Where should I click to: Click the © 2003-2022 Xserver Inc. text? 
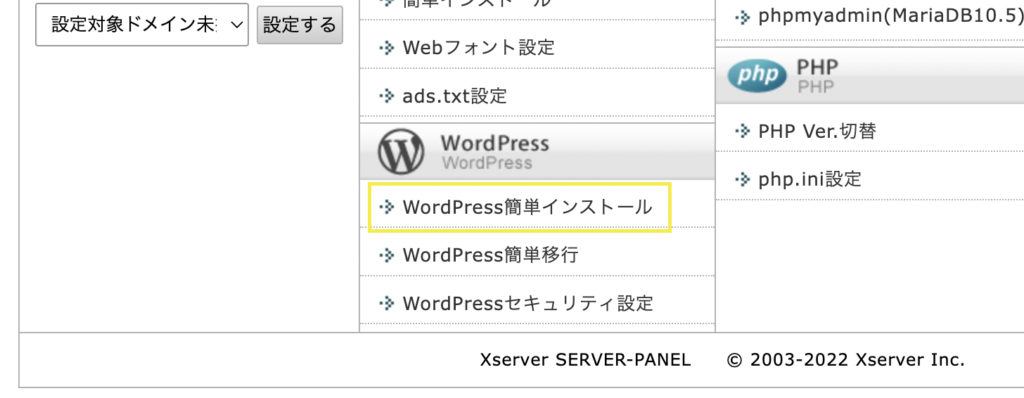846,360
